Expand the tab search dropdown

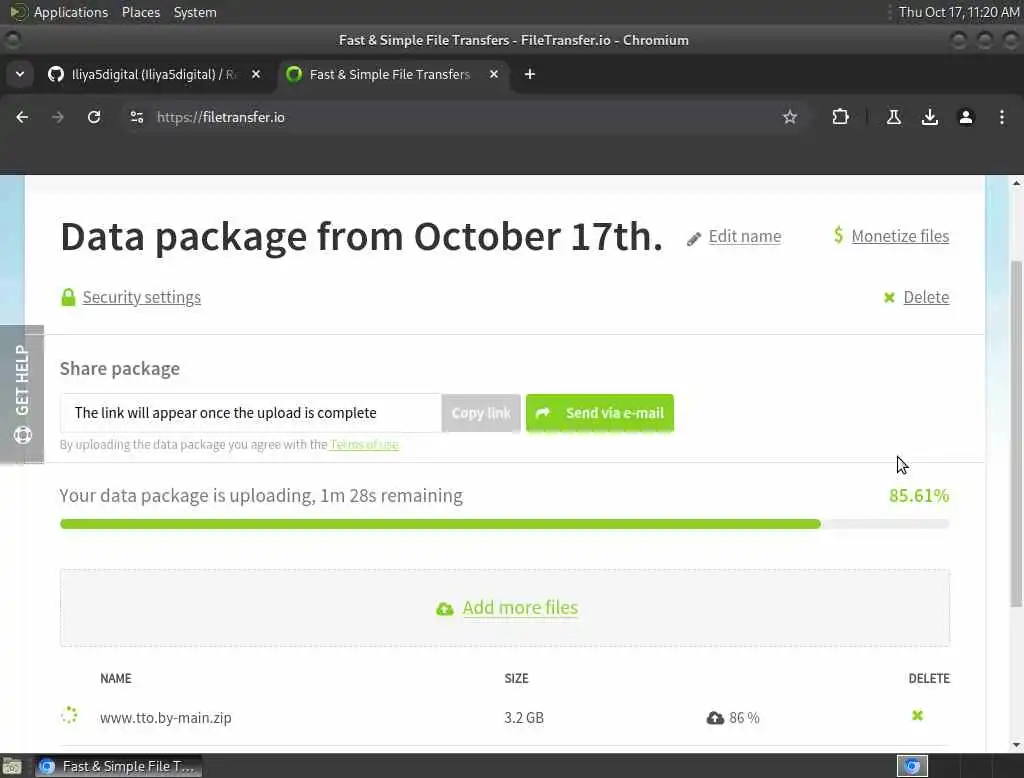(20, 74)
